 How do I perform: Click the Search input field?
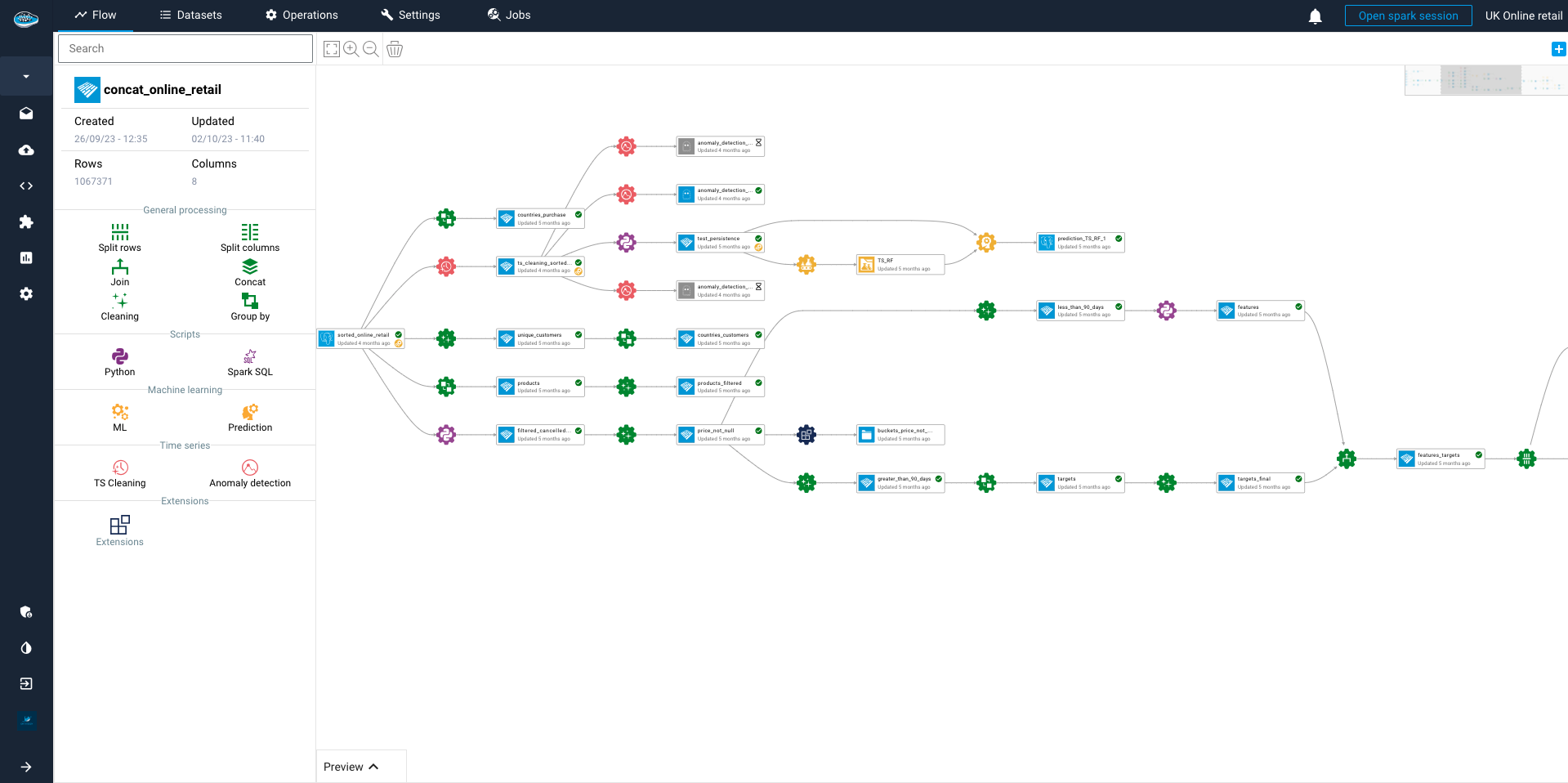click(x=185, y=49)
